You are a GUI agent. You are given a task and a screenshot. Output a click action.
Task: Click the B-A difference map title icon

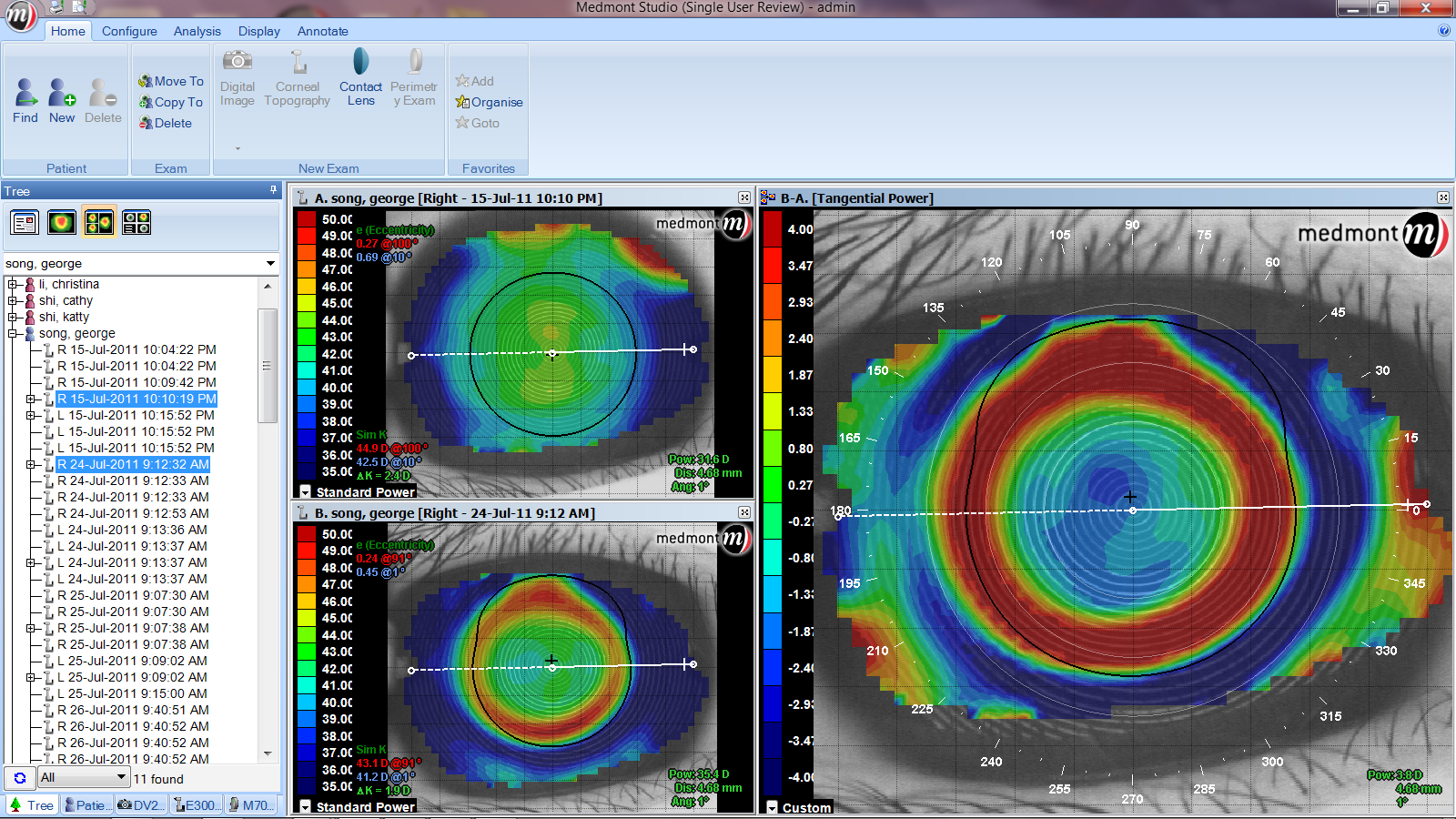click(768, 197)
